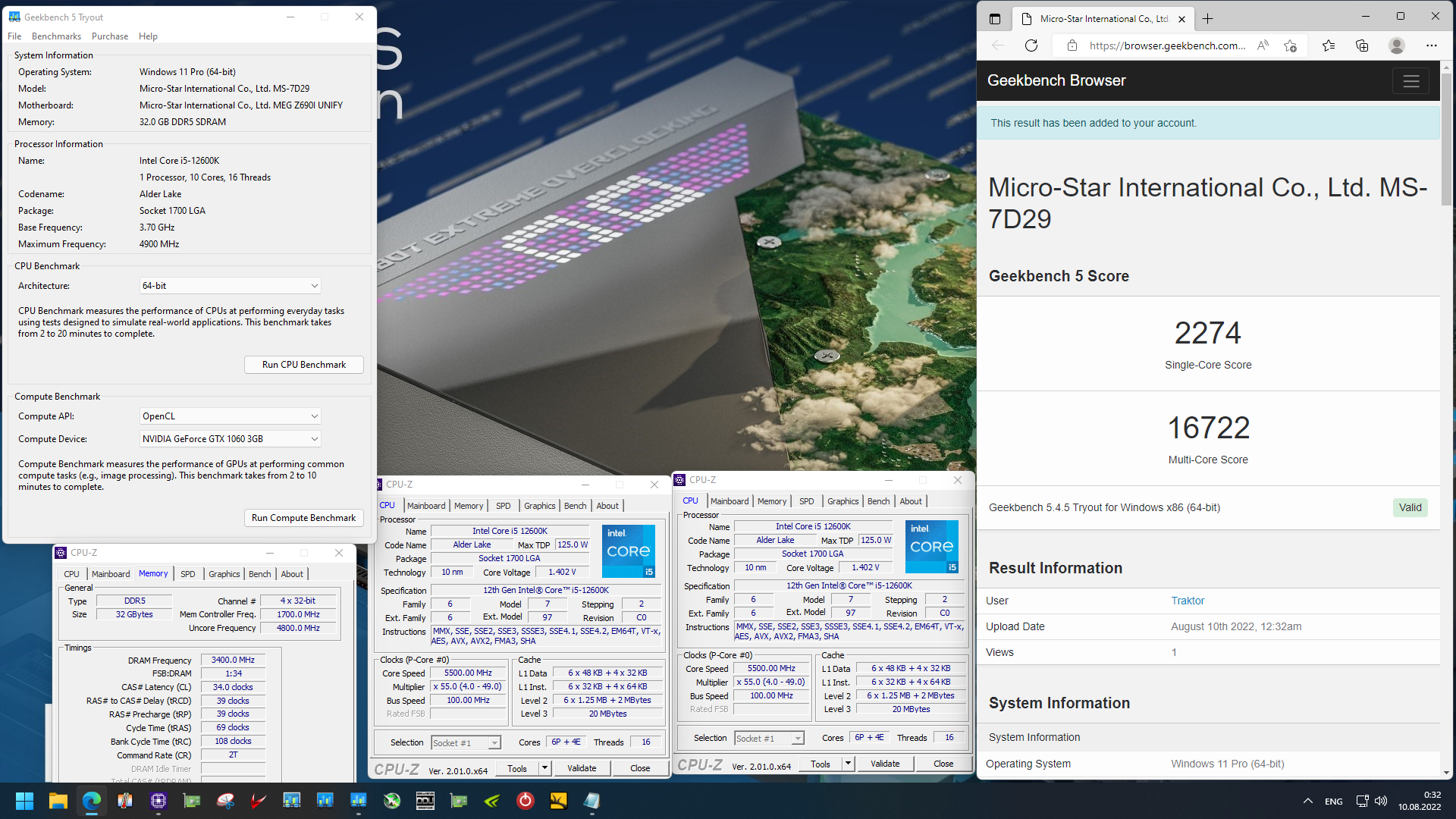This screenshot has height=819, width=1456.
Task: Click Run CPU Benchmark button
Action: (304, 365)
